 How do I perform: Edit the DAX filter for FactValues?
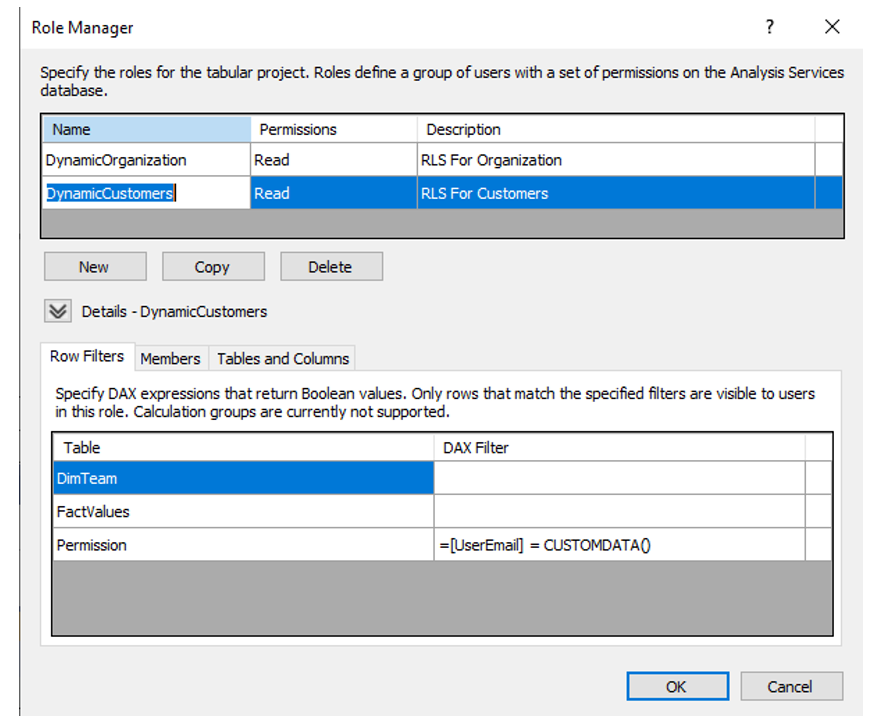[x=620, y=512]
